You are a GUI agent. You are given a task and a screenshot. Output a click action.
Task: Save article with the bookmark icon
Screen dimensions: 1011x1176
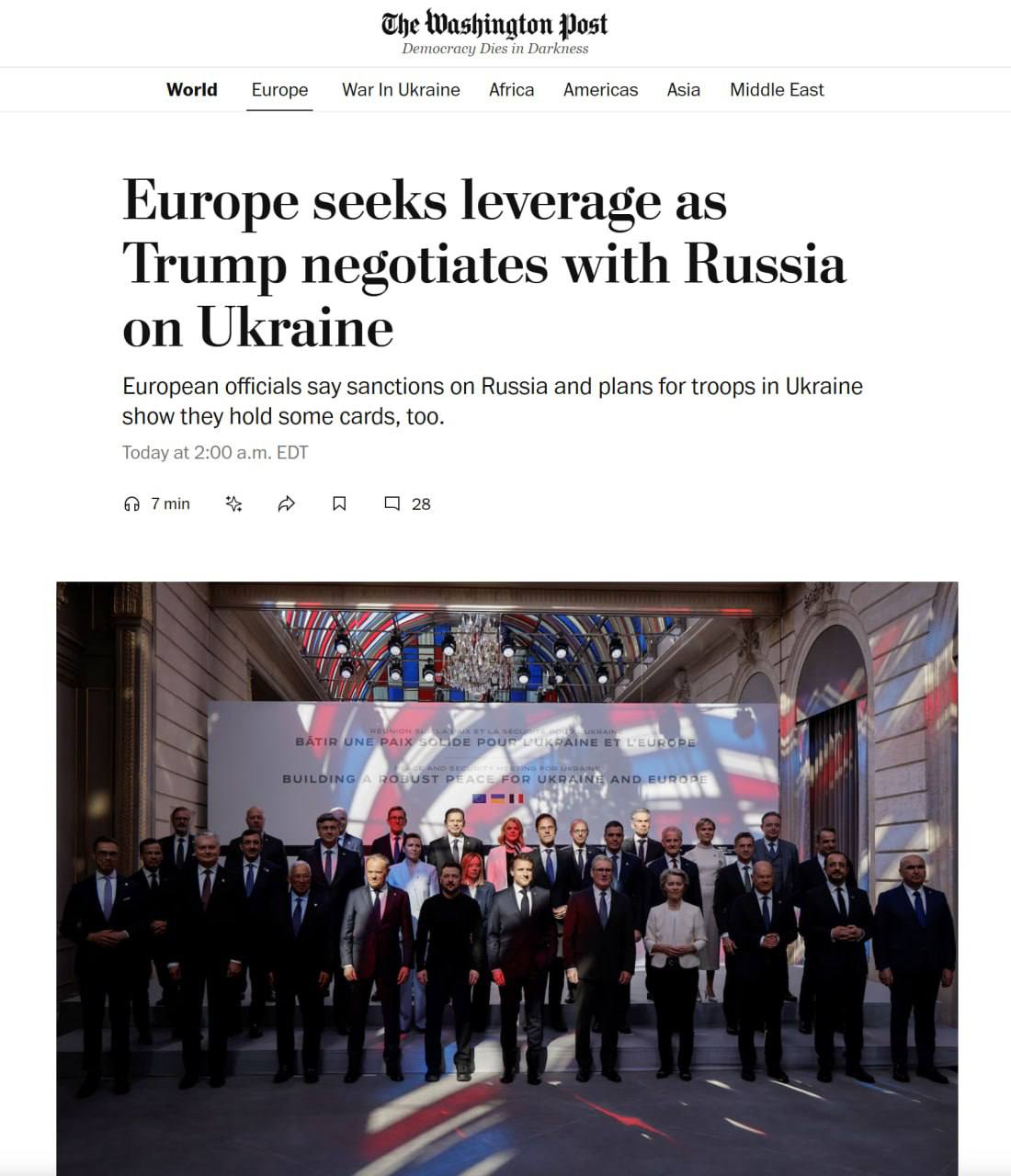point(339,503)
